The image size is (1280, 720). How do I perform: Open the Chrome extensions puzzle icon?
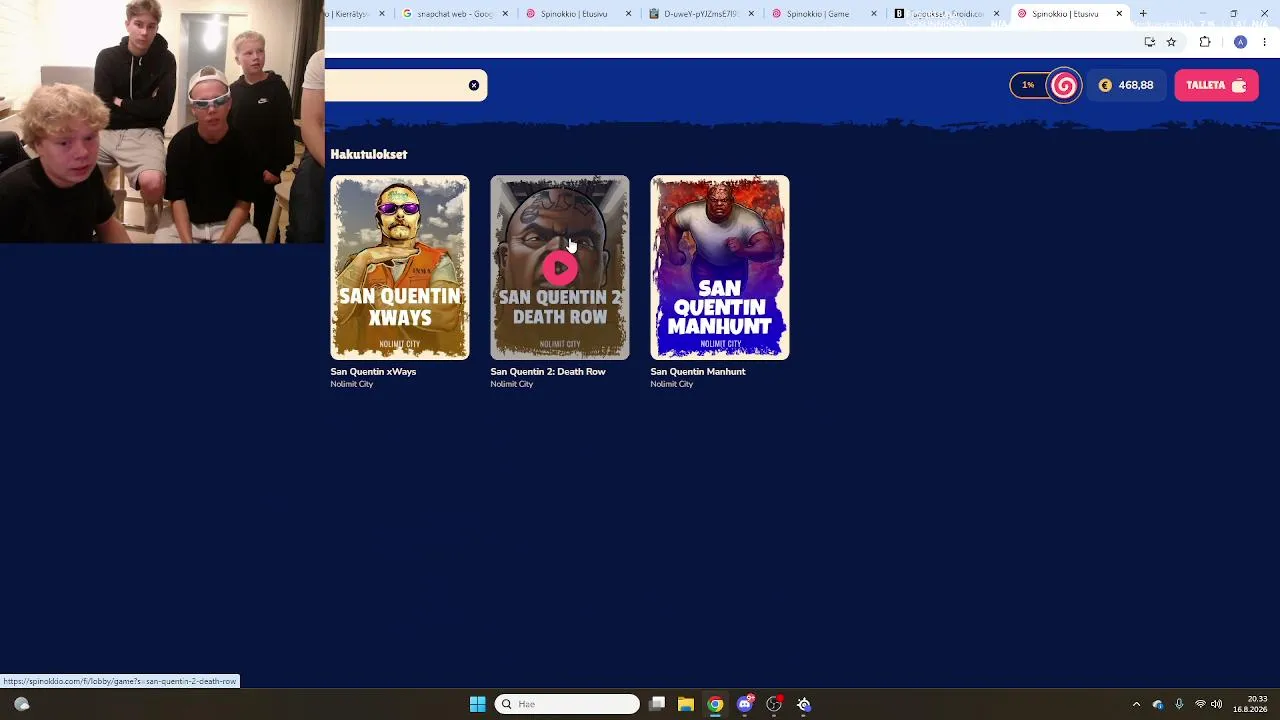(1205, 42)
